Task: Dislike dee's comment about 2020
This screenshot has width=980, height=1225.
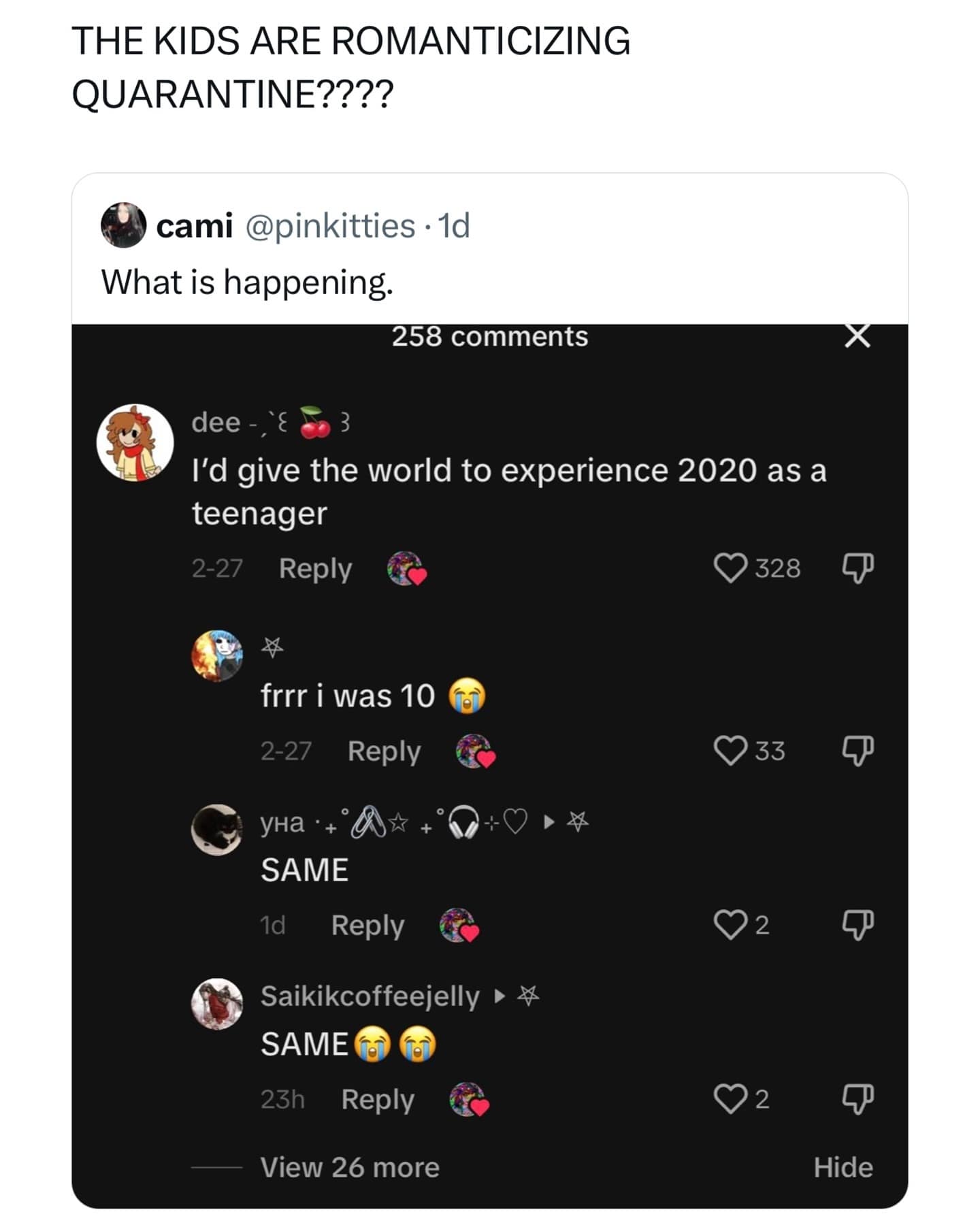Action: [857, 568]
